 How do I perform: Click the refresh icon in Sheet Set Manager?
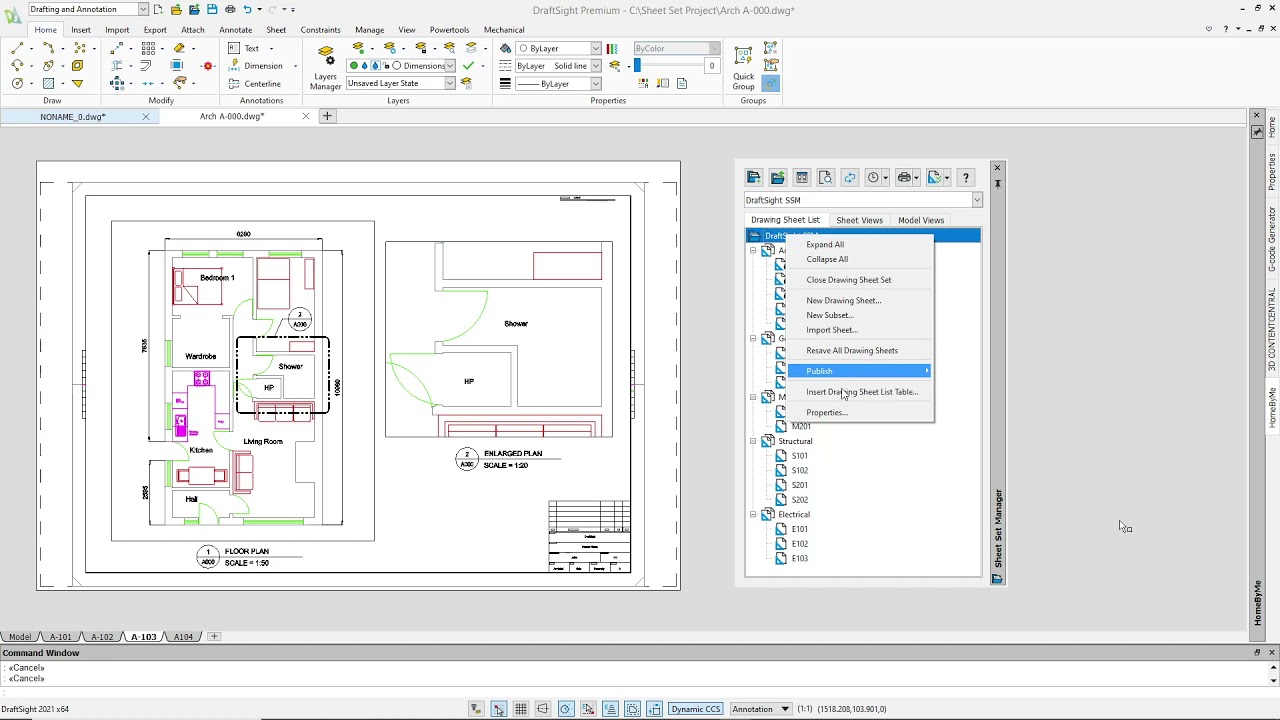(849, 177)
